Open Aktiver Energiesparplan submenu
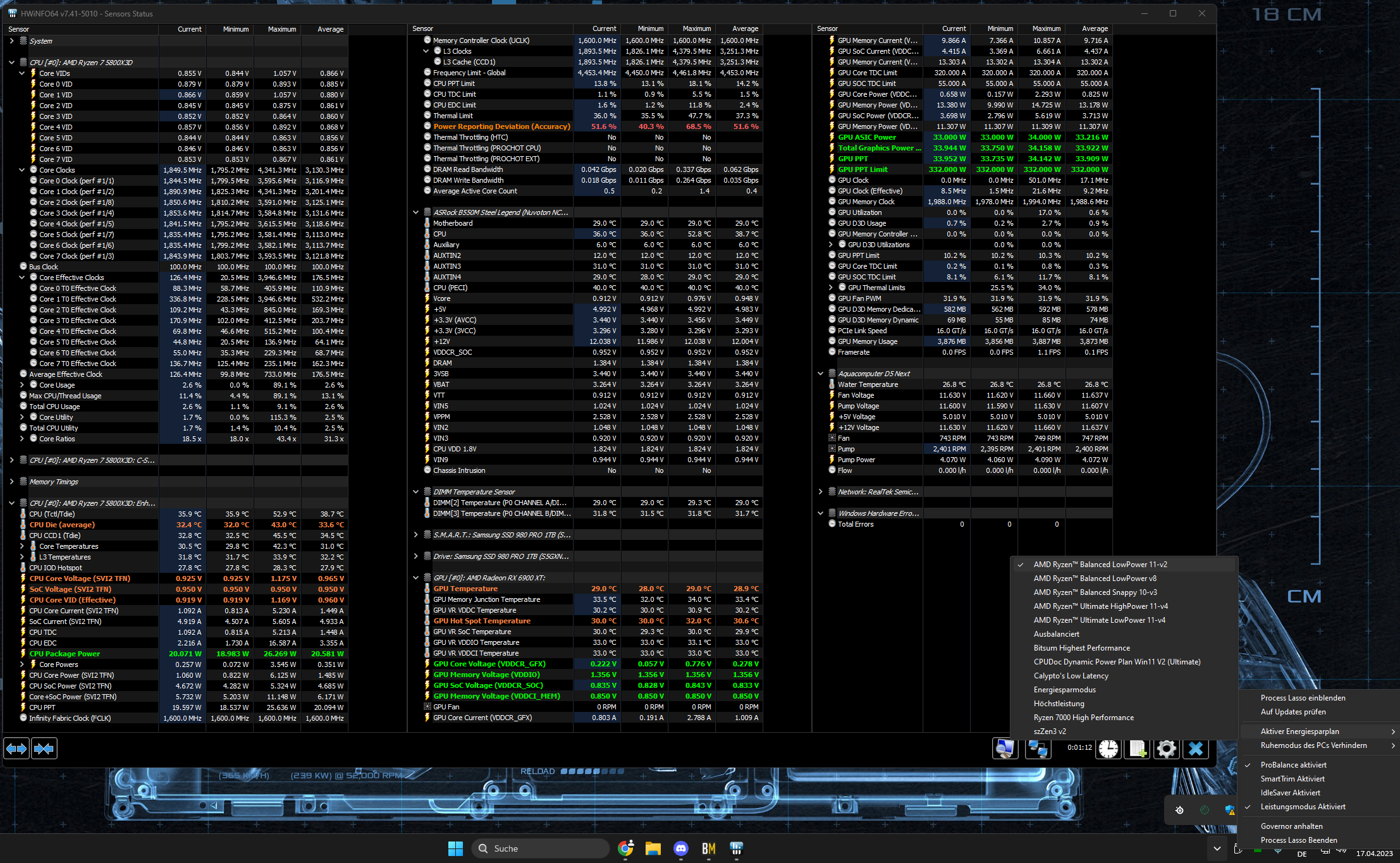This screenshot has width=1400, height=863. (x=1299, y=731)
